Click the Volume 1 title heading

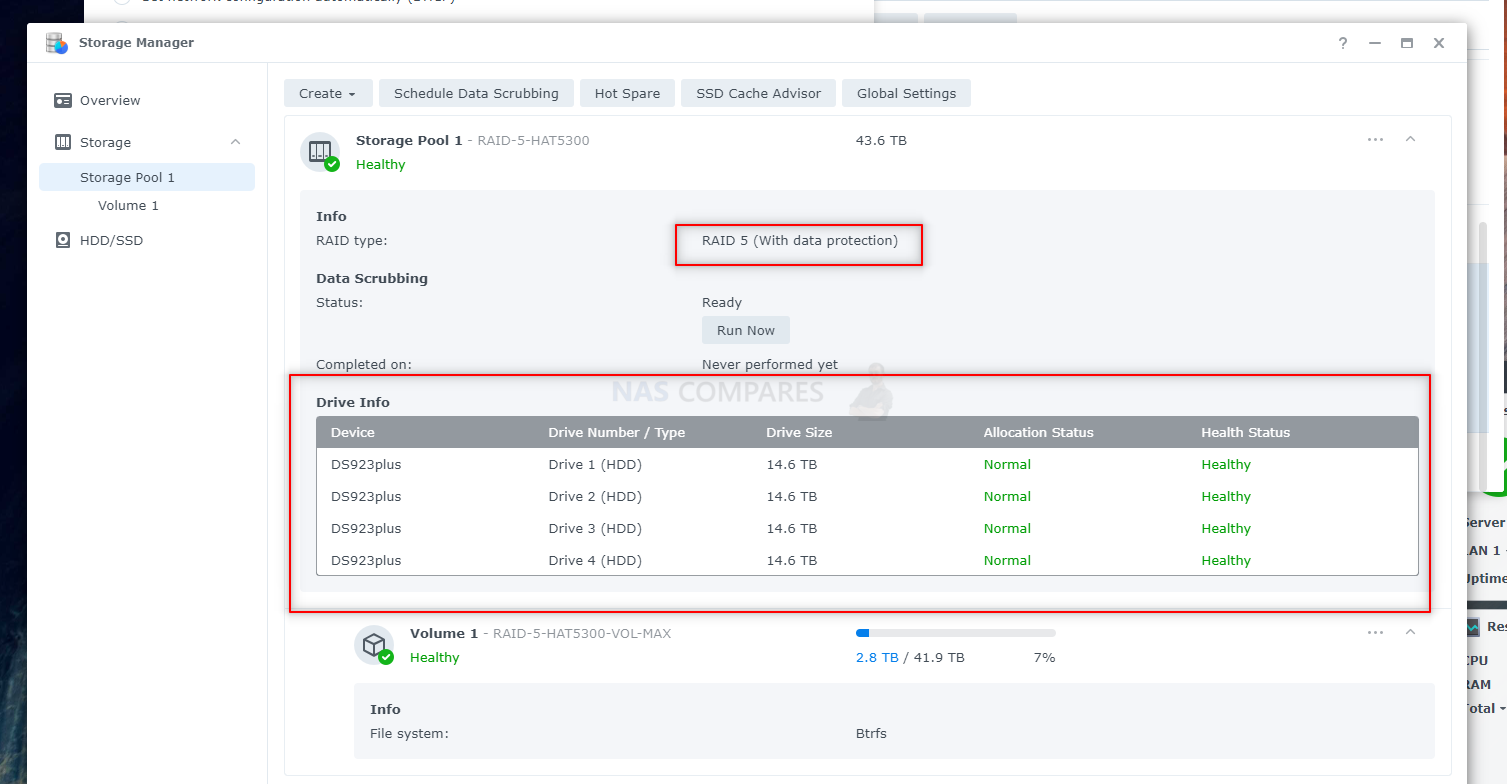pyautogui.click(x=444, y=633)
